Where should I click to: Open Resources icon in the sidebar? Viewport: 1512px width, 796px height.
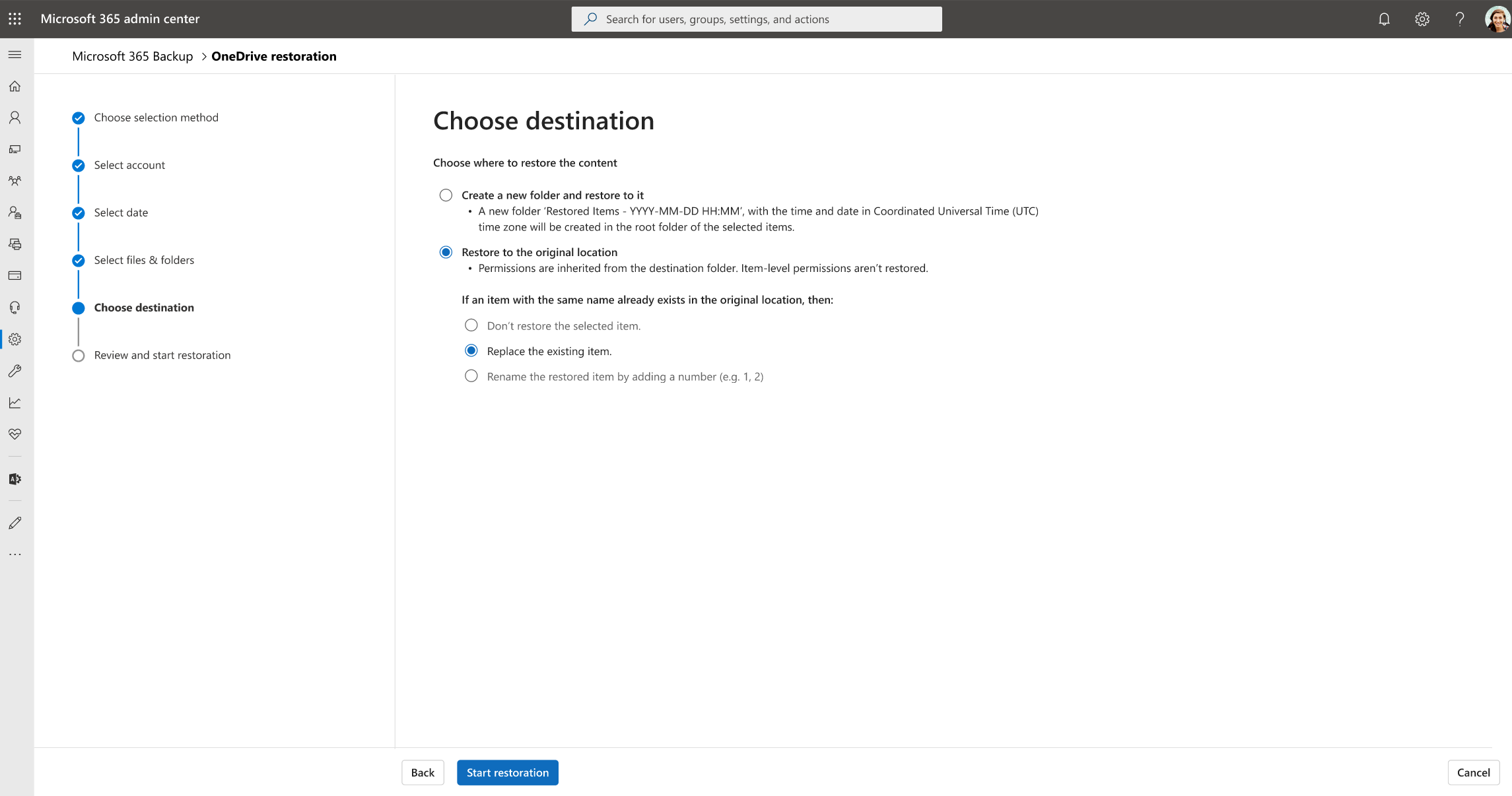point(15,244)
